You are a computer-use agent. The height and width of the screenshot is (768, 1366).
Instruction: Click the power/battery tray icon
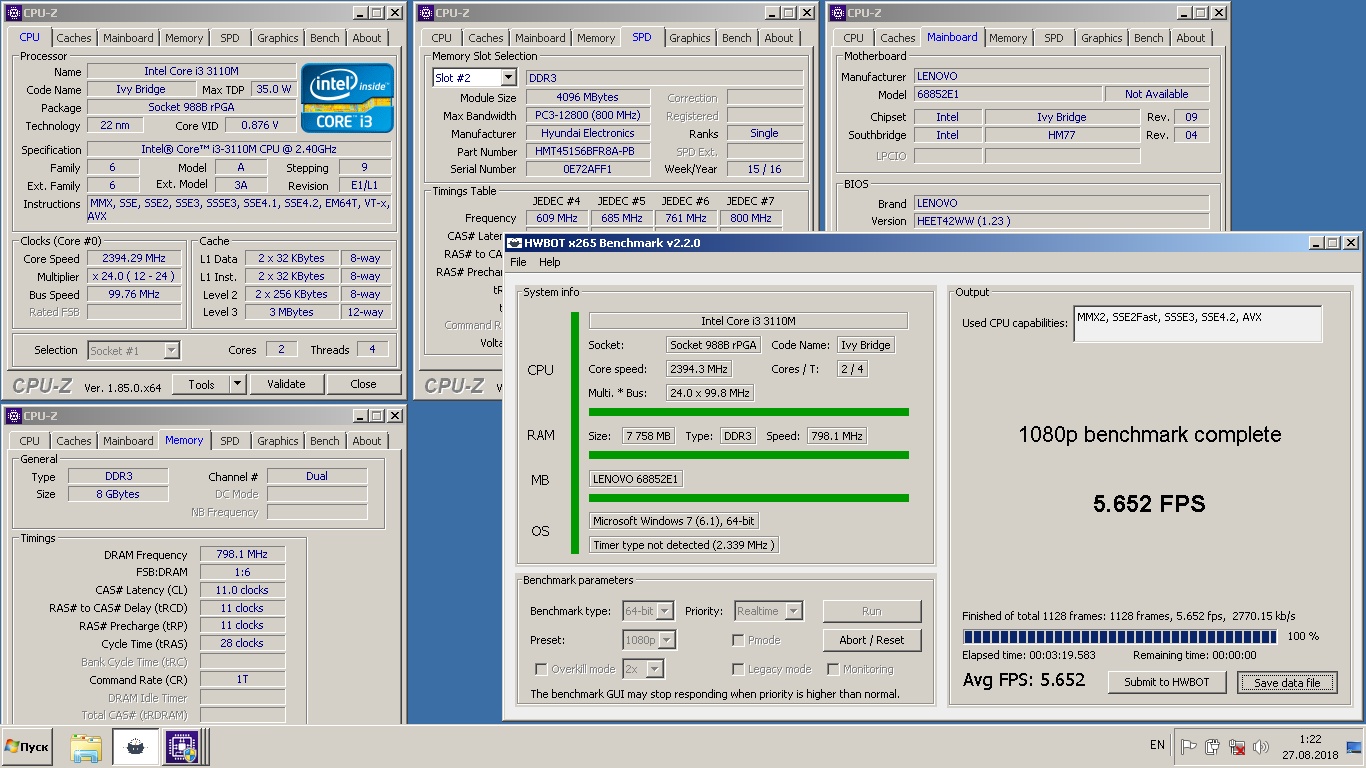point(1213,746)
